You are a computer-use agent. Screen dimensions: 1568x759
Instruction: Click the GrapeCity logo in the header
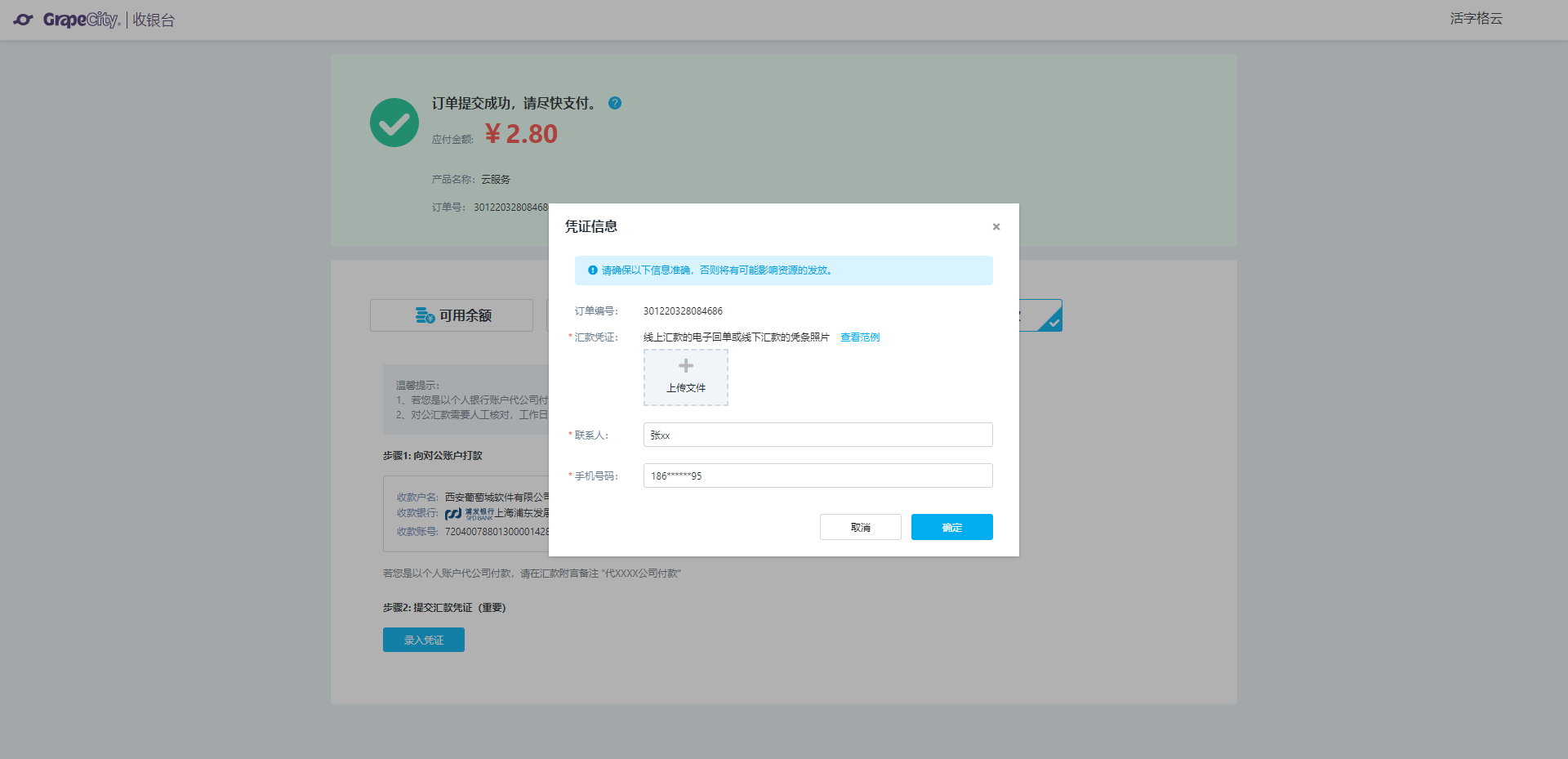tap(67, 20)
